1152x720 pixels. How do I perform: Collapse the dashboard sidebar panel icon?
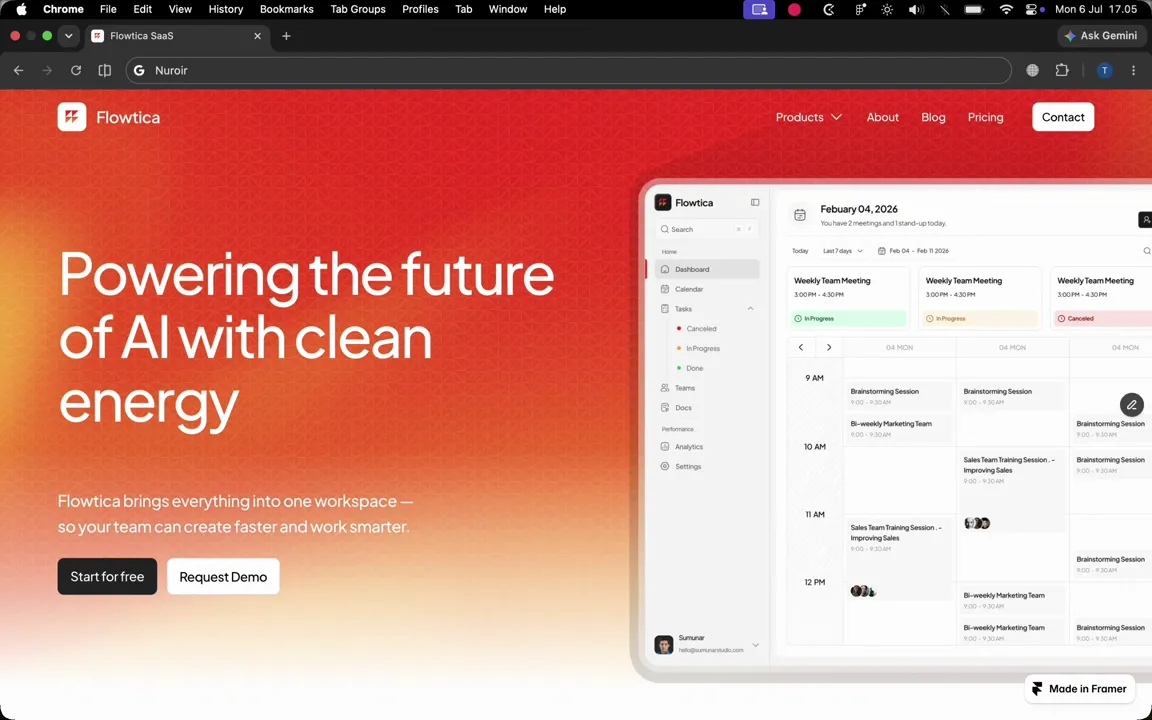pyautogui.click(x=755, y=202)
